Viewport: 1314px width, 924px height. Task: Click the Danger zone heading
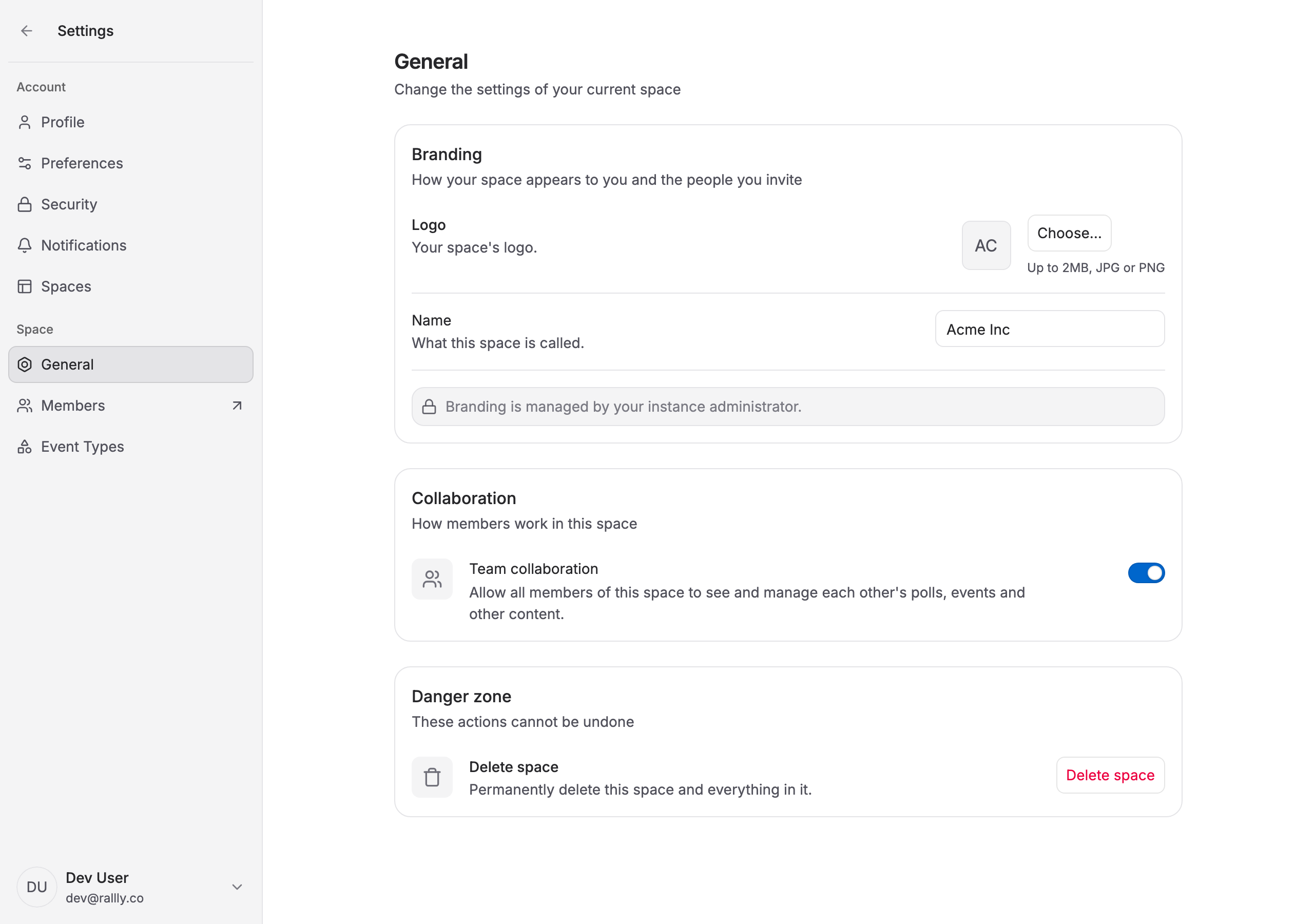pyautogui.click(x=461, y=696)
